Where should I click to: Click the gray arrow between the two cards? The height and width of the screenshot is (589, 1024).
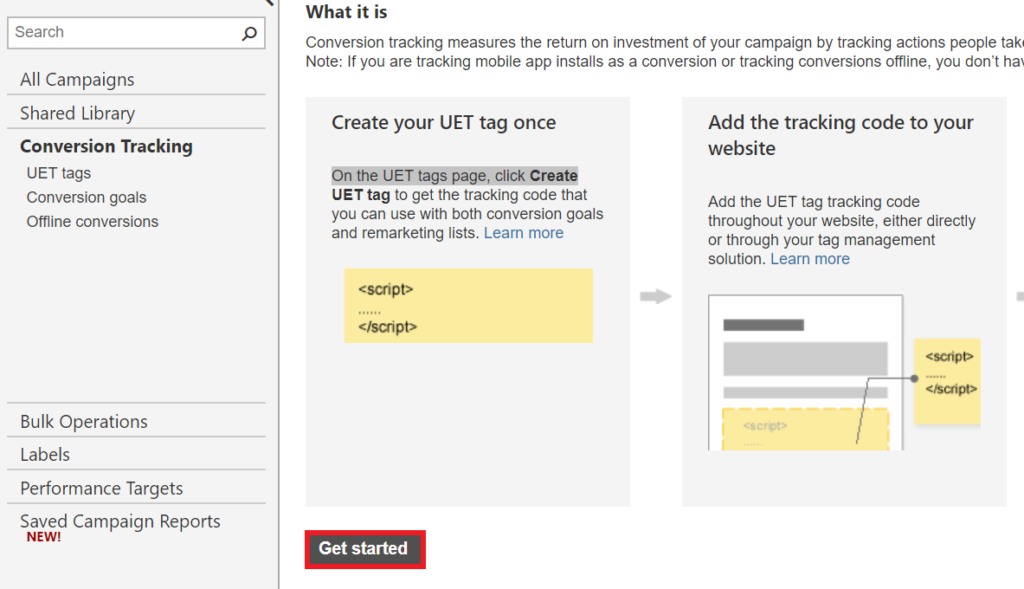(655, 296)
